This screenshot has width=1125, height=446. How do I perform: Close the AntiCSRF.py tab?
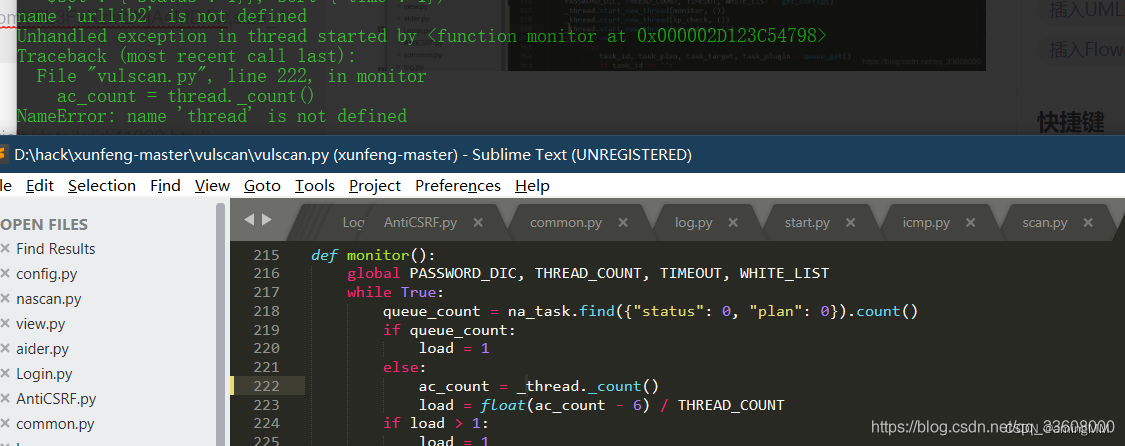(479, 222)
